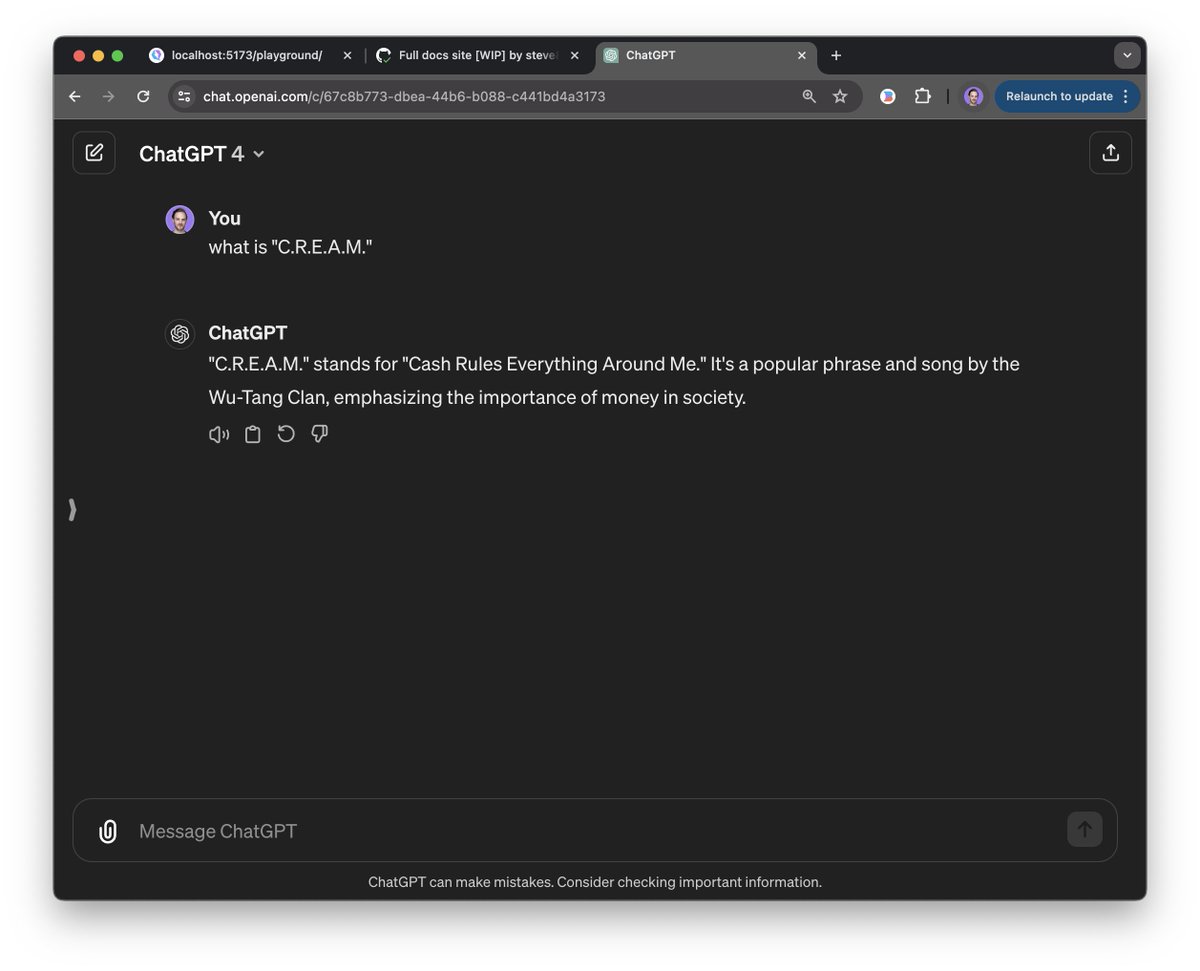Image resolution: width=1200 pixels, height=971 pixels.
Task: Click the ChatGPT sender name above response
Action: tap(248, 333)
